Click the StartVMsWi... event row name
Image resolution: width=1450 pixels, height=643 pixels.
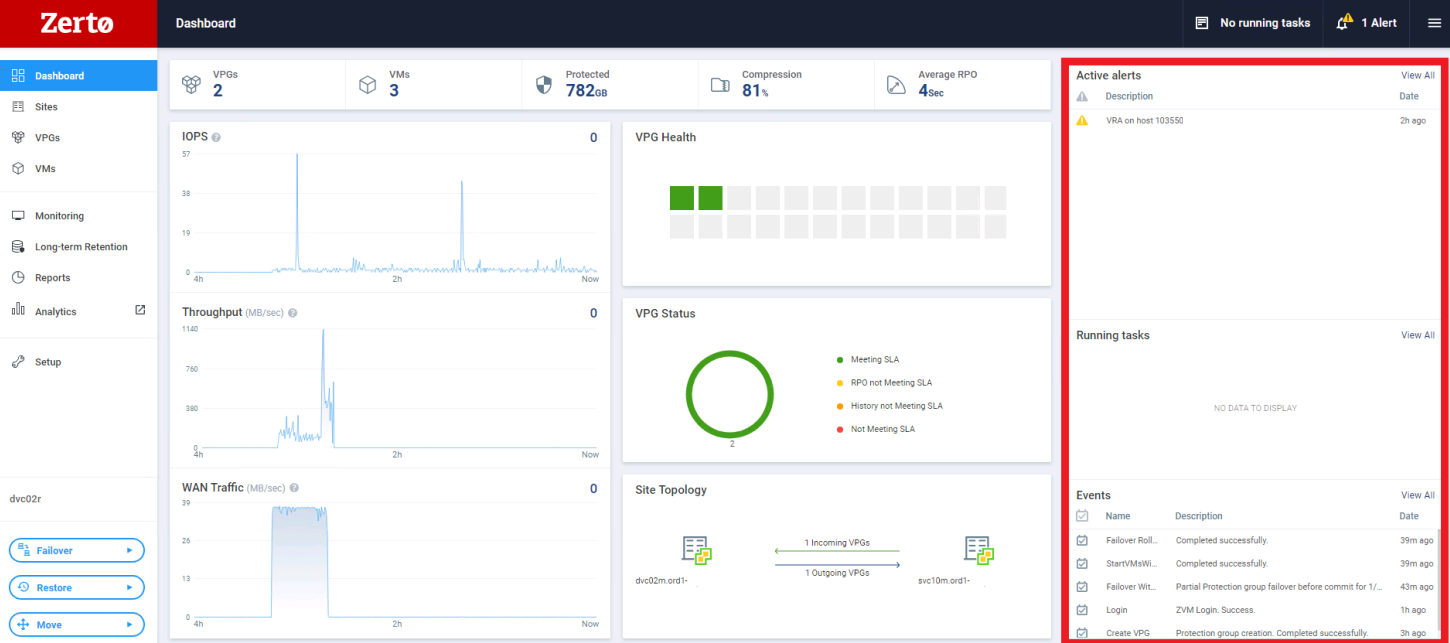tap(1131, 564)
